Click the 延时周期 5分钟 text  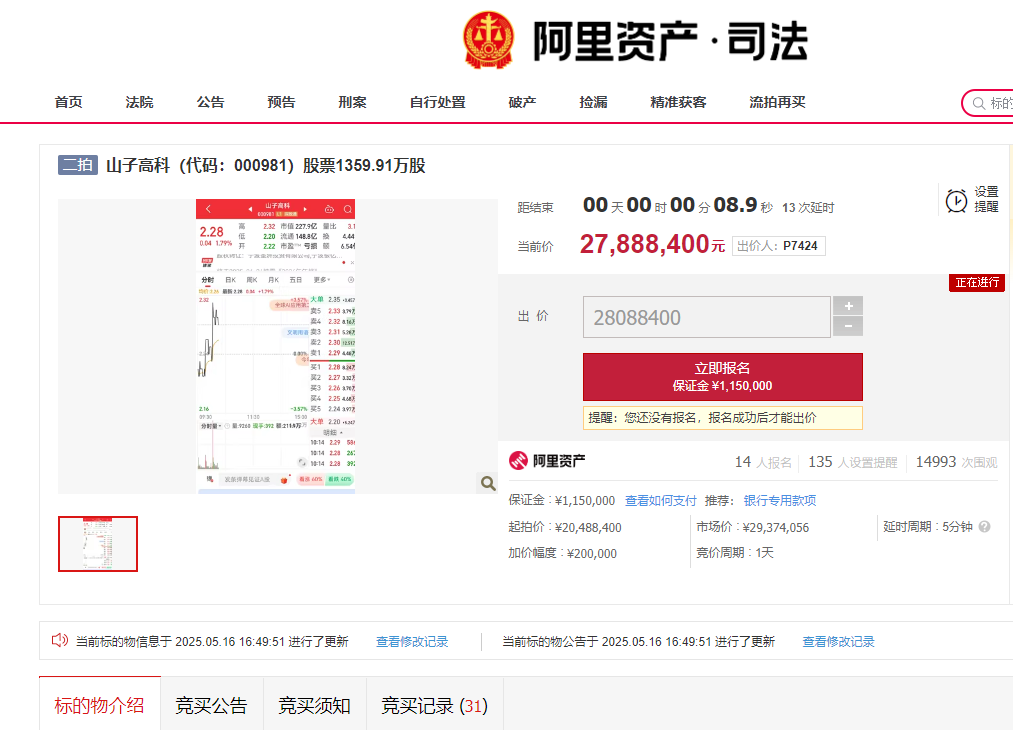(x=928, y=527)
